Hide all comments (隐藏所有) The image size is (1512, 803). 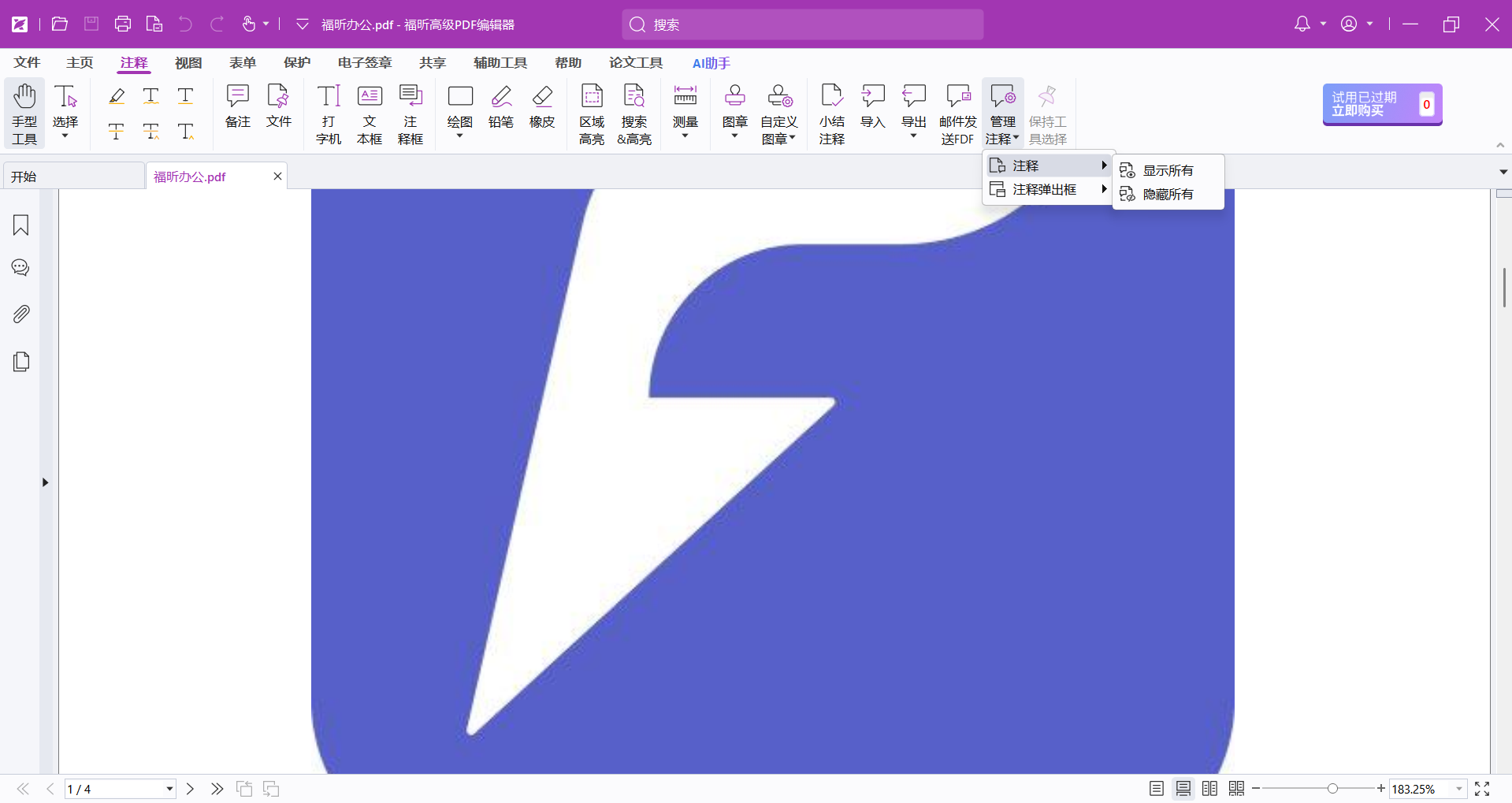coord(1168,195)
